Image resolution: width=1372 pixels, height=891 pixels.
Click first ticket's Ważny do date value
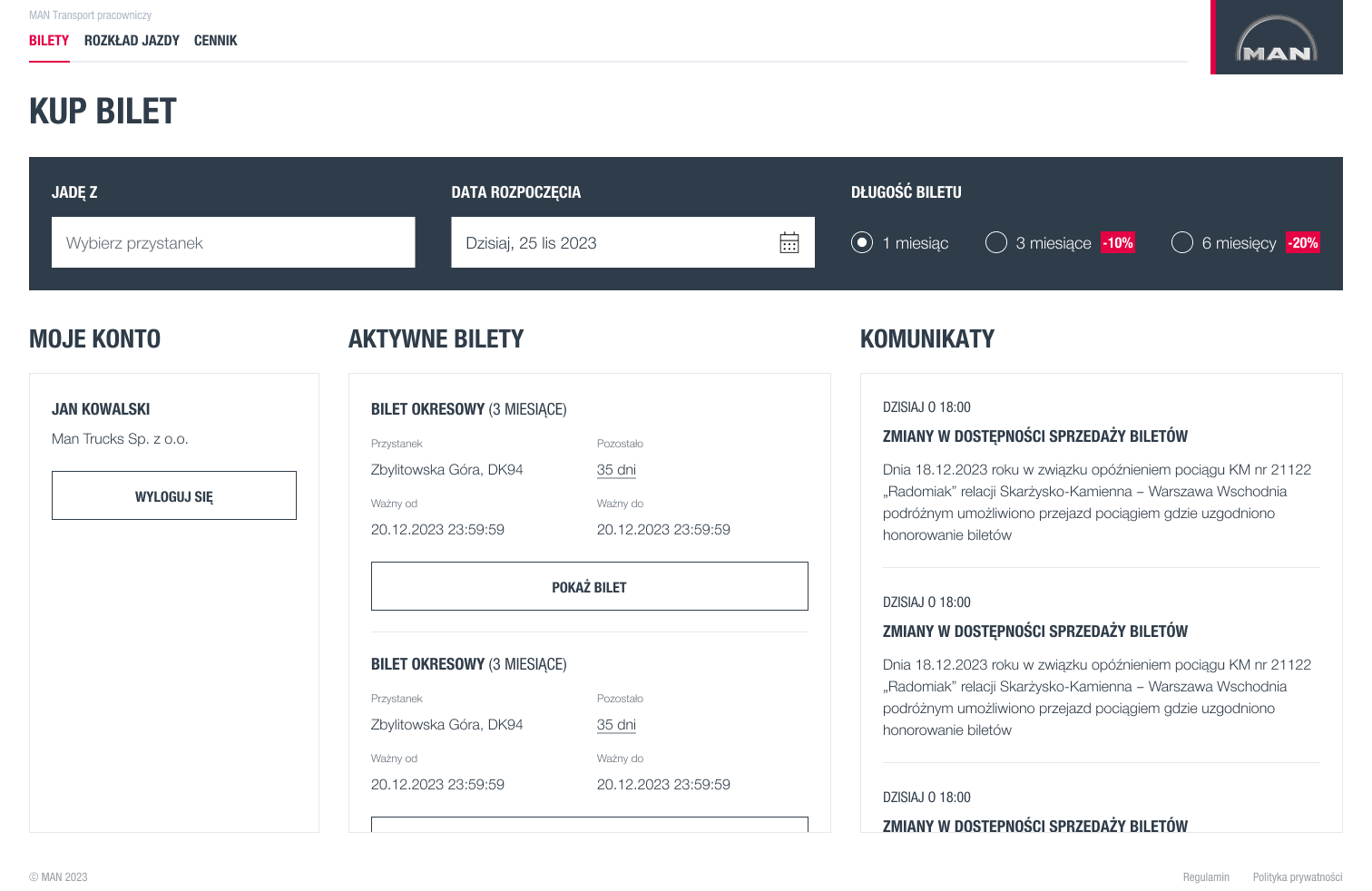pyautogui.click(x=663, y=530)
